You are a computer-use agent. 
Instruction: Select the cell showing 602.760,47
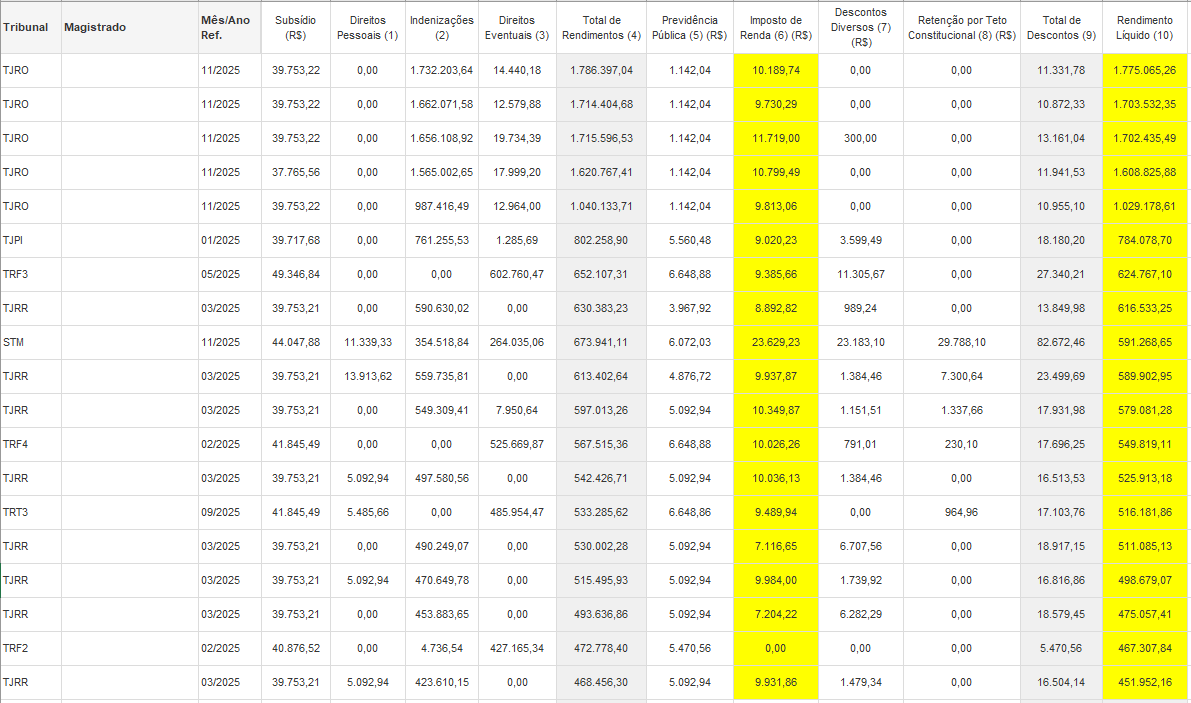pos(517,275)
